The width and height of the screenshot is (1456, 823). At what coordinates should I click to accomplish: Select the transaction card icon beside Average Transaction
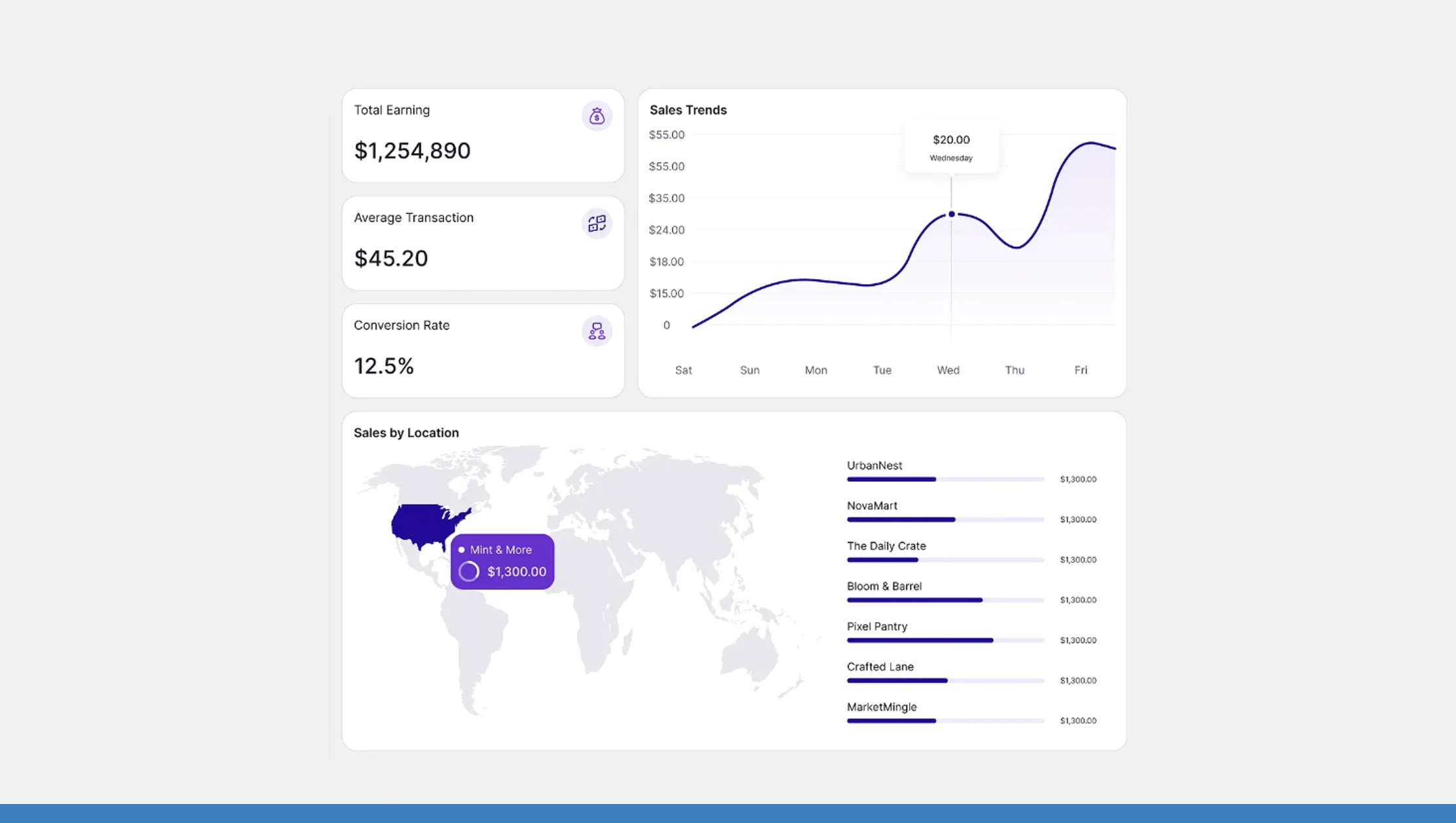click(597, 223)
